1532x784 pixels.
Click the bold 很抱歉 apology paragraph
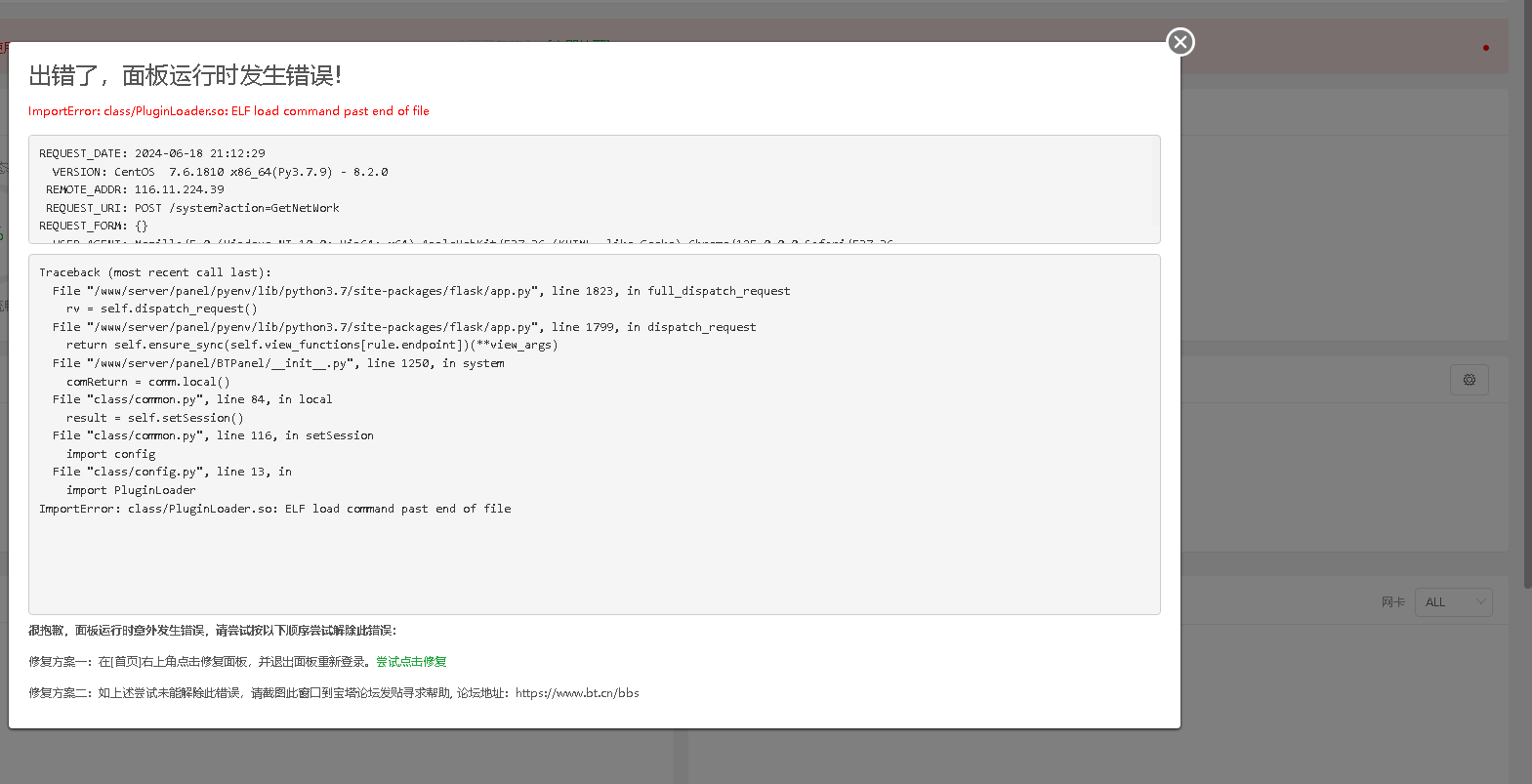click(213, 631)
